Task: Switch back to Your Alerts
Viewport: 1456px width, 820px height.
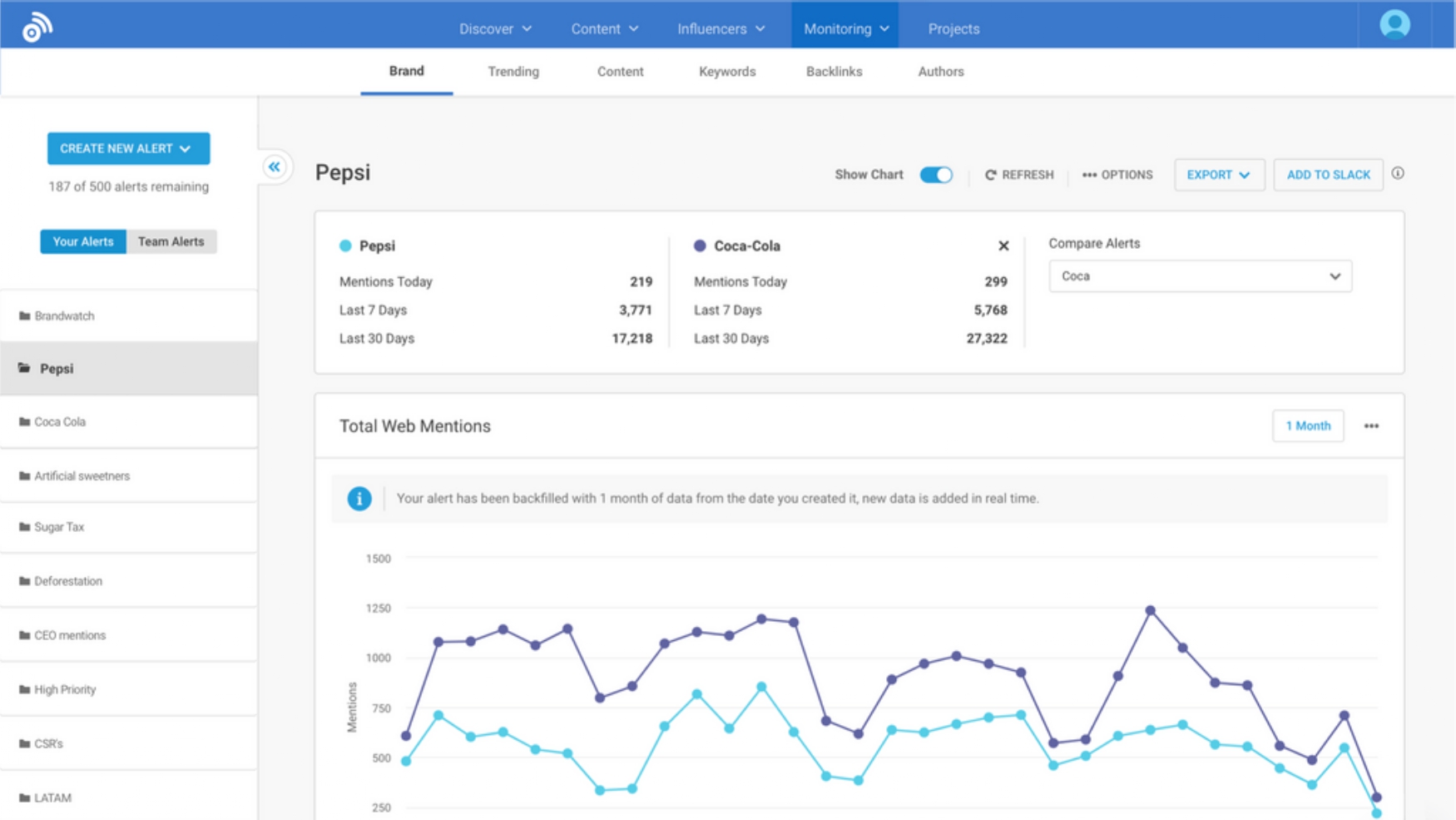Action: 82,241
